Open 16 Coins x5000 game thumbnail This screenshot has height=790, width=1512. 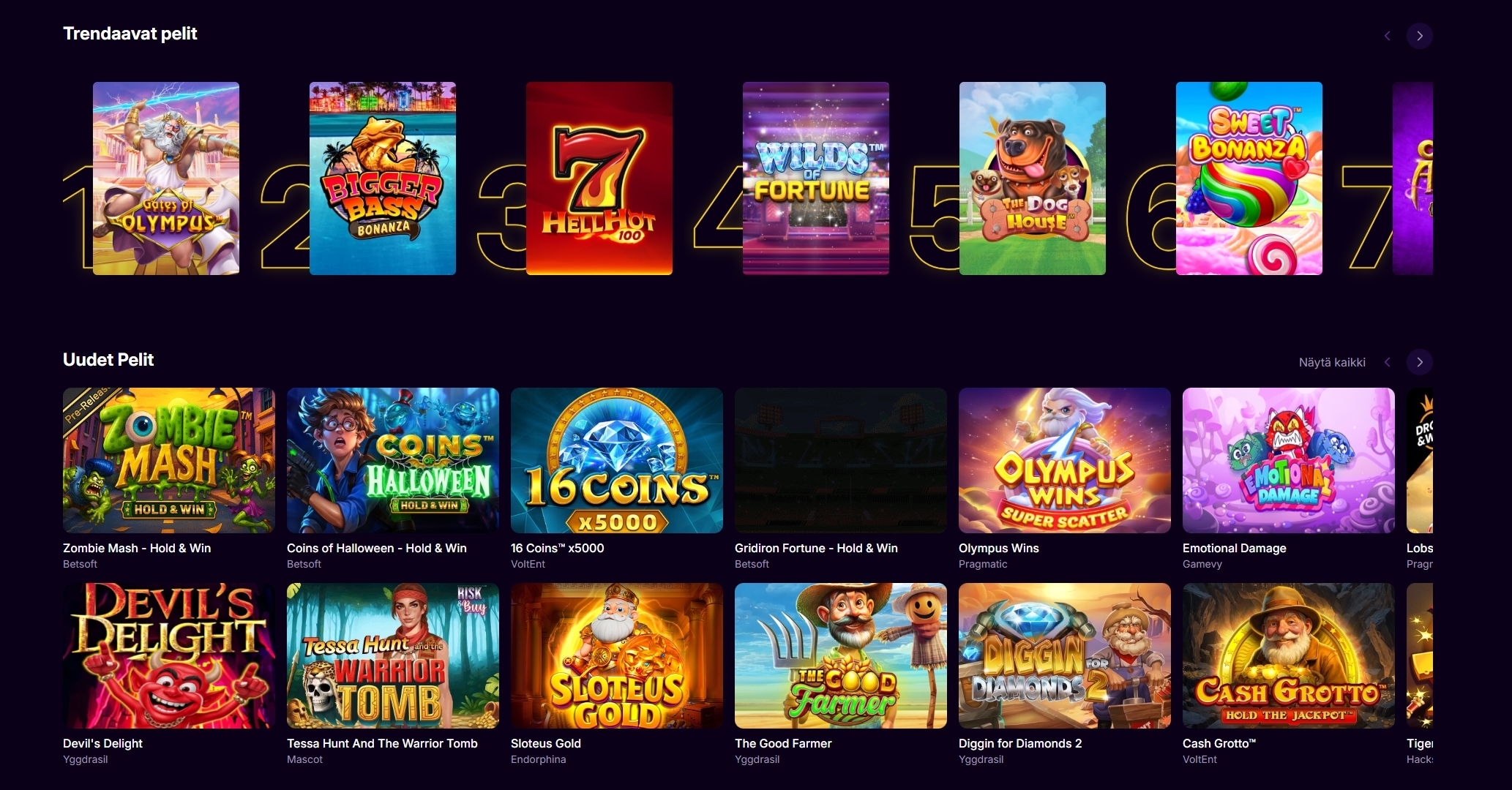click(x=617, y=460)
